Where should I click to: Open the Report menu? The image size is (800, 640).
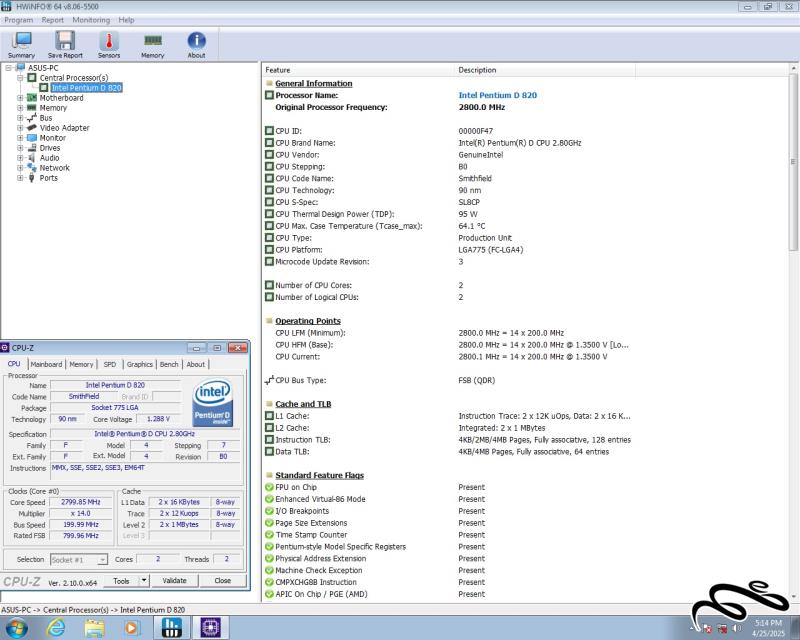click(x=53, y=20)
